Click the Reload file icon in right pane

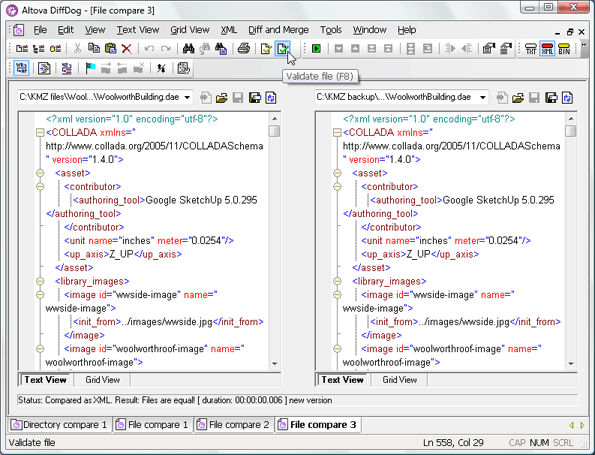click(x=567, y=98)
